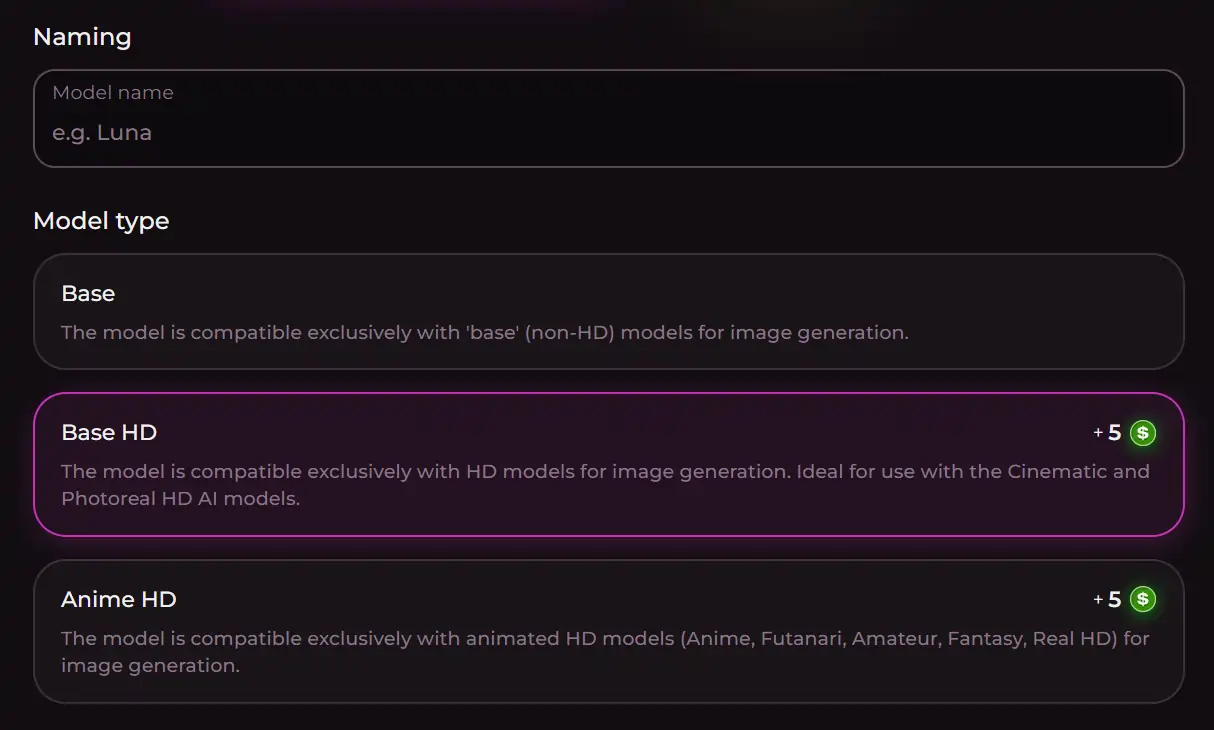Select the Base model type option
This screenshot has width=1214, height=730.
(607, 311)
